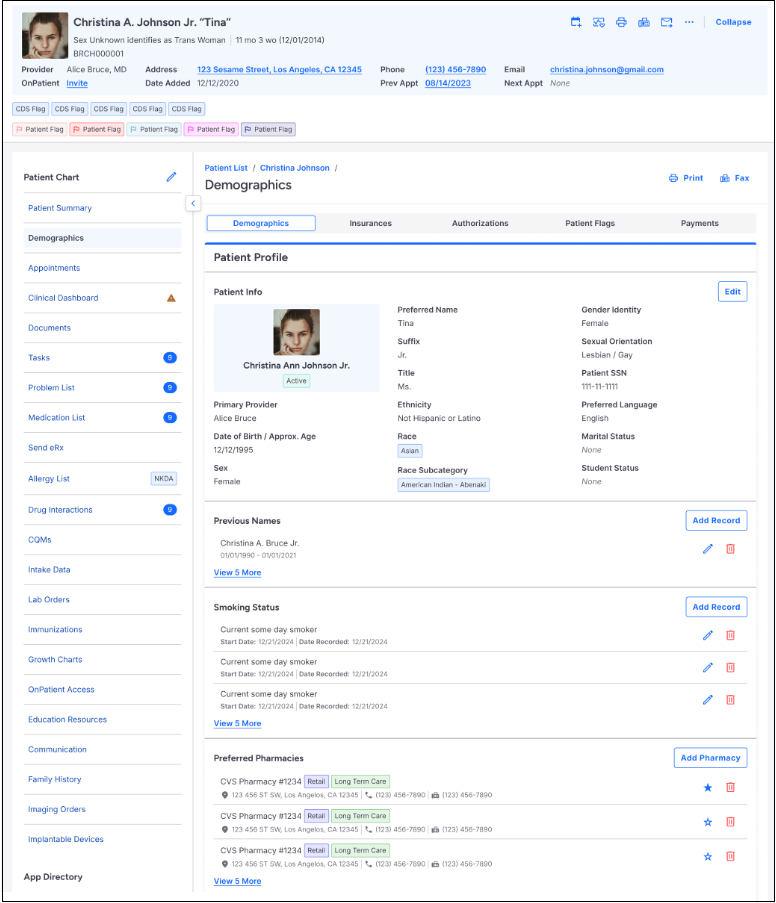Delete the first CVS Pharmacy entry

[730, 787]
